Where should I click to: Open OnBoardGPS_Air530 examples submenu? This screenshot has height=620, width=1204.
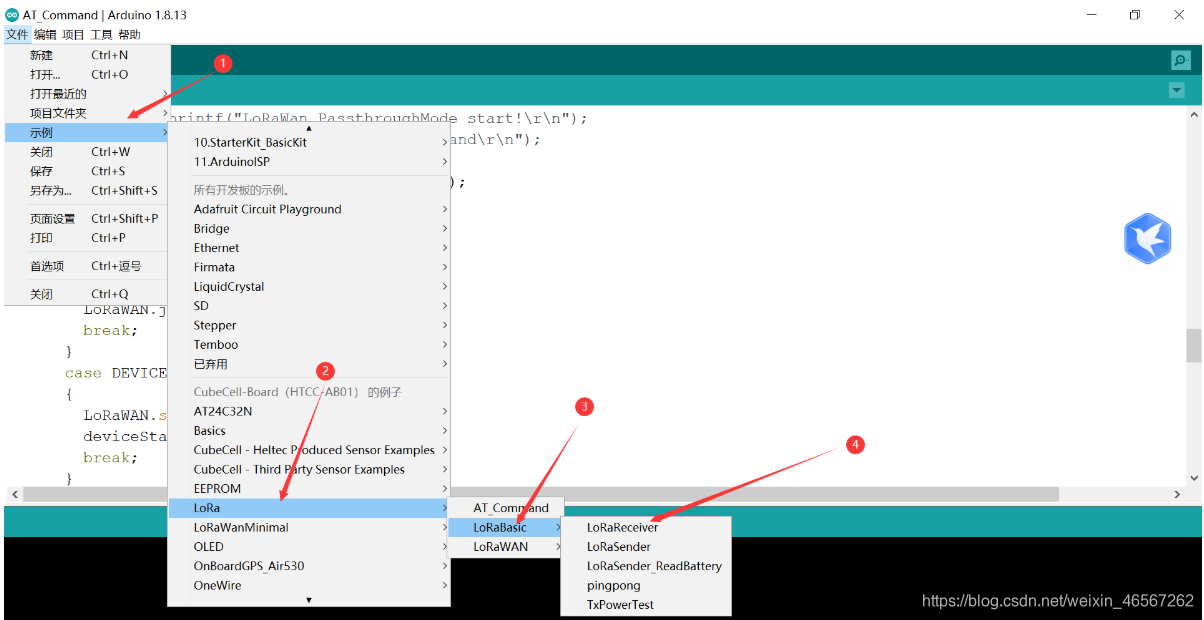tap(309, 566)
